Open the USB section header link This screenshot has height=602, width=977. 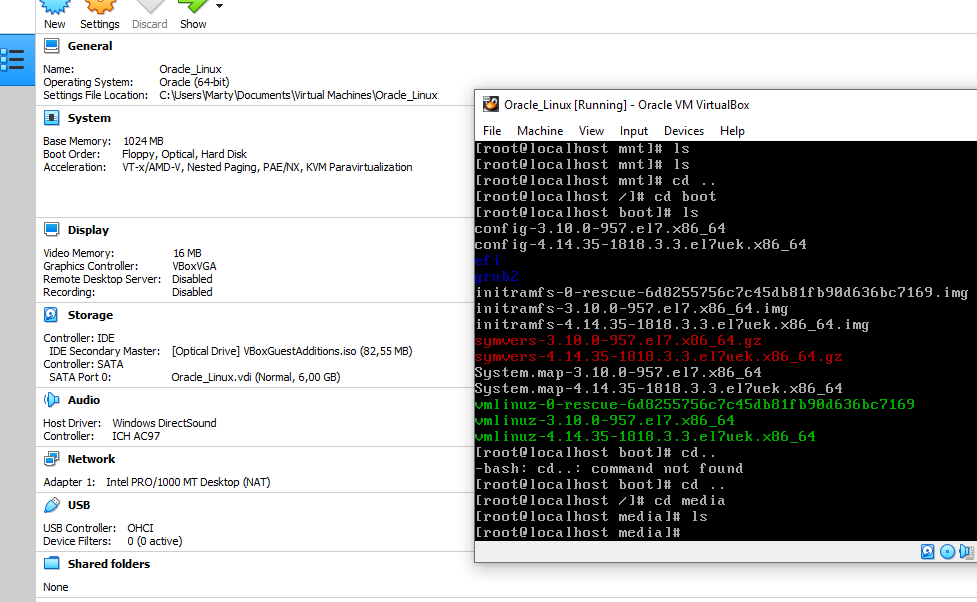tap(79, 505)
